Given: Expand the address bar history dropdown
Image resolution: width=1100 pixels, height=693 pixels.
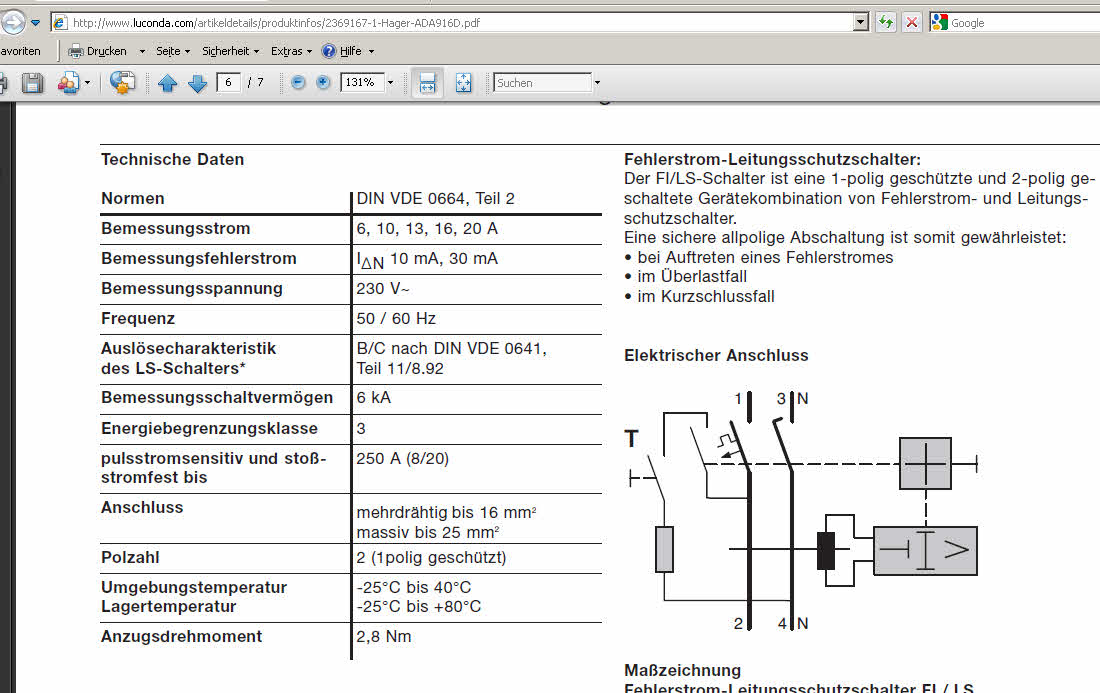Looking at the screenshot, I should pyautogui.click(x=858, y=21).
